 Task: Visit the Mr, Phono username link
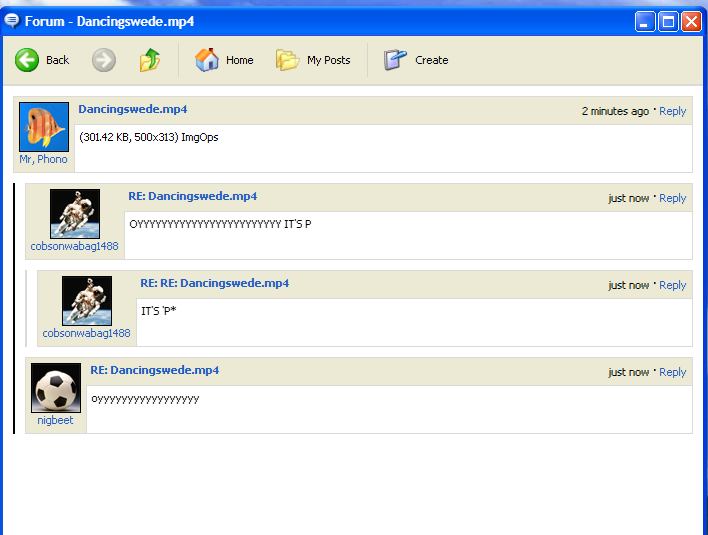pyautogui.click(x=44, y=160)
